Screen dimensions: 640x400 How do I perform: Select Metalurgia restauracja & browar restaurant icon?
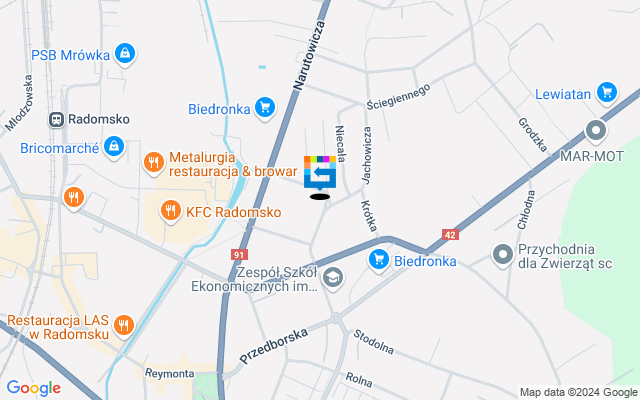point(154,163)
